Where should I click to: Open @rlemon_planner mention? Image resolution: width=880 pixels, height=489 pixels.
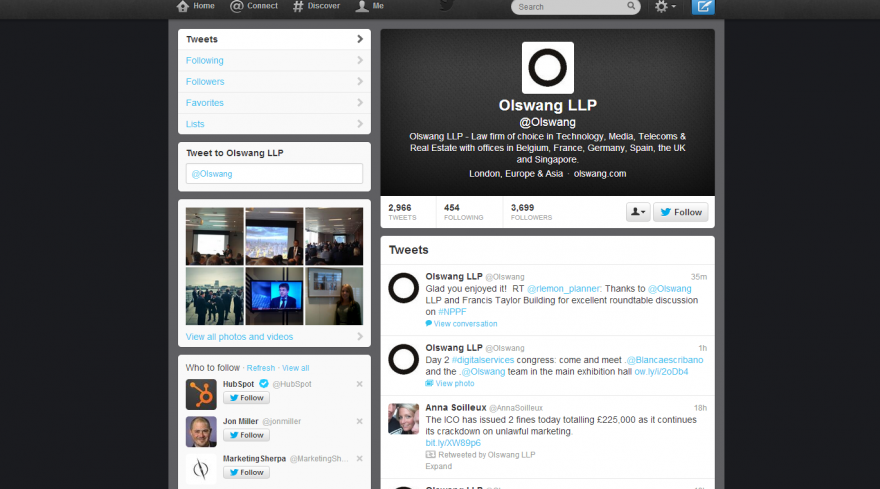coord(563,289)
